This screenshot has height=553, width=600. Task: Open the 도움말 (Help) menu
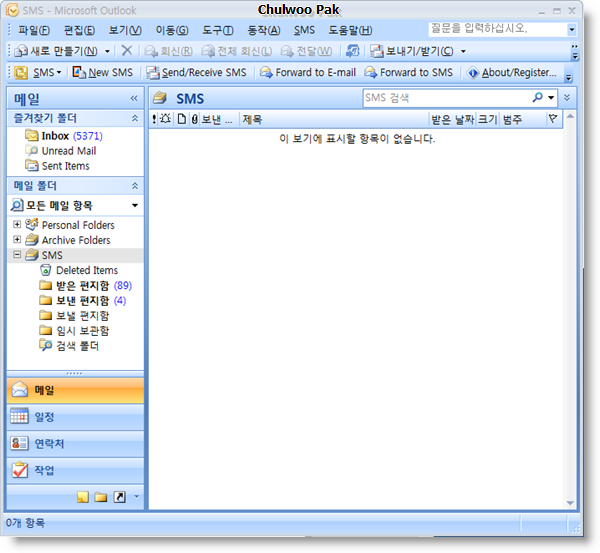pos(350,30)
